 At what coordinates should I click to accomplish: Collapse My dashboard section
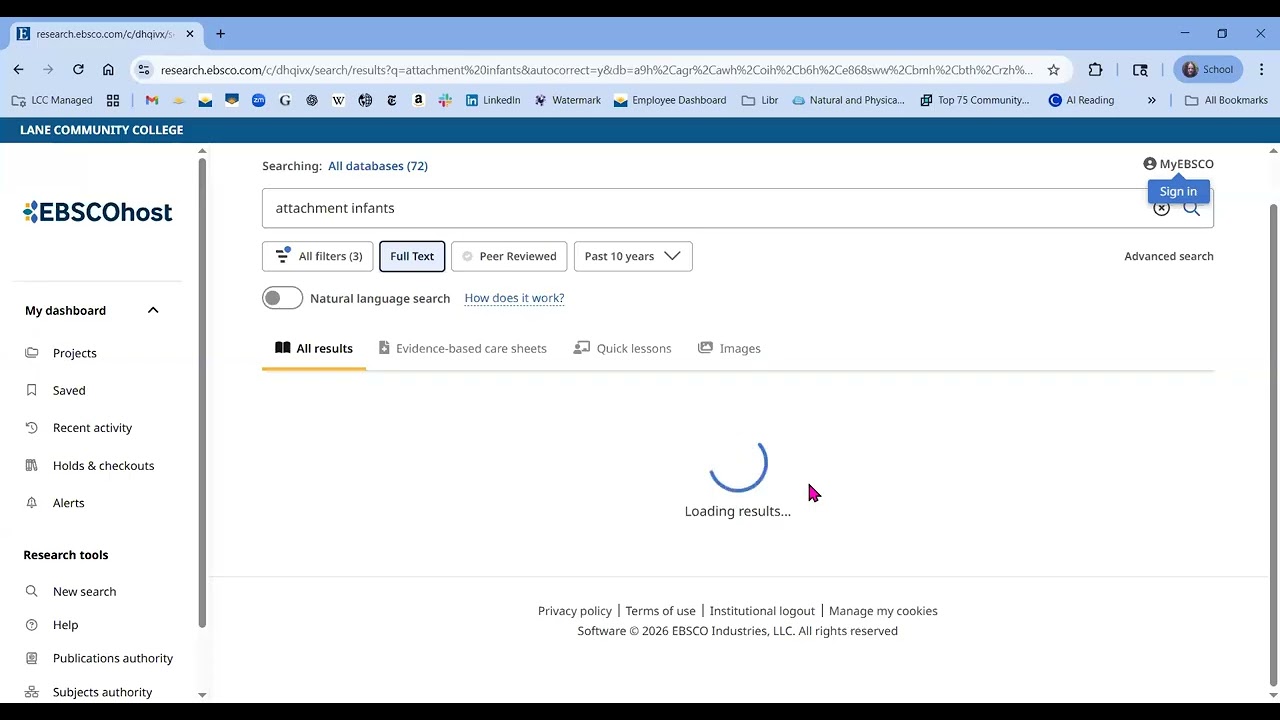coord(153,310)
